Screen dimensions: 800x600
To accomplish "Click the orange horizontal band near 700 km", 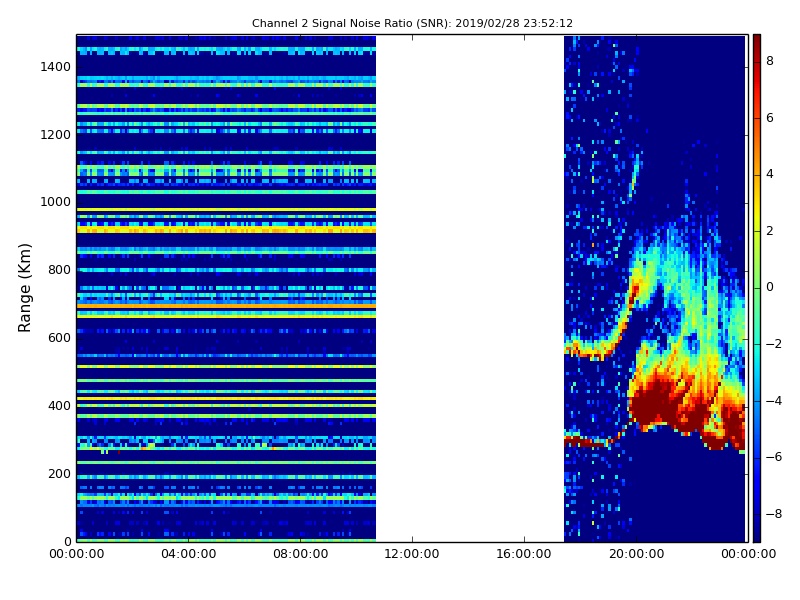I will pos(226,306).
